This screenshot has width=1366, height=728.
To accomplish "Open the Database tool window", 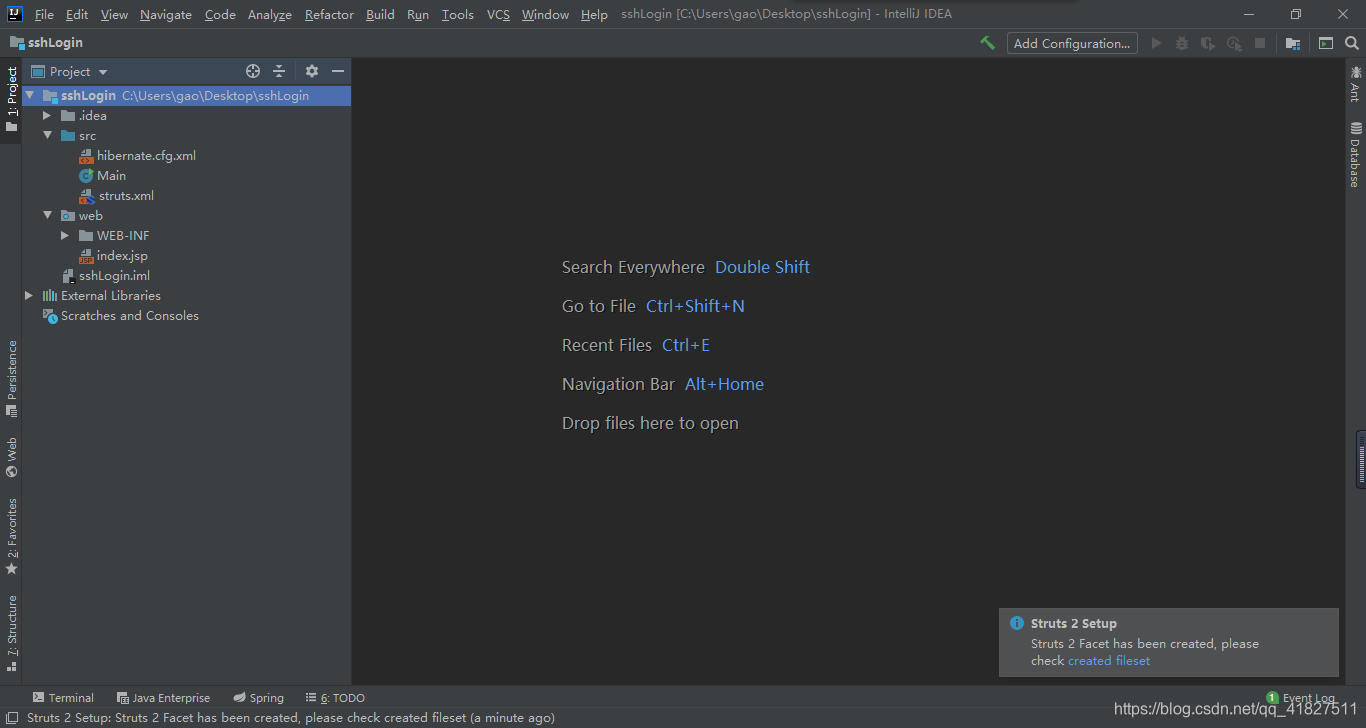I will [1355, 154].
